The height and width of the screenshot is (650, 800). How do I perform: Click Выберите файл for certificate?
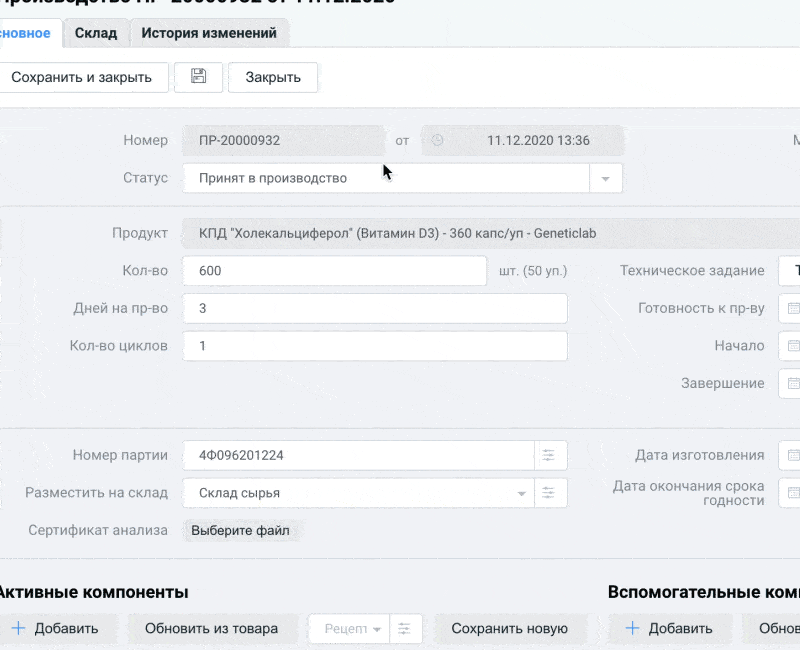pos(240,531)
